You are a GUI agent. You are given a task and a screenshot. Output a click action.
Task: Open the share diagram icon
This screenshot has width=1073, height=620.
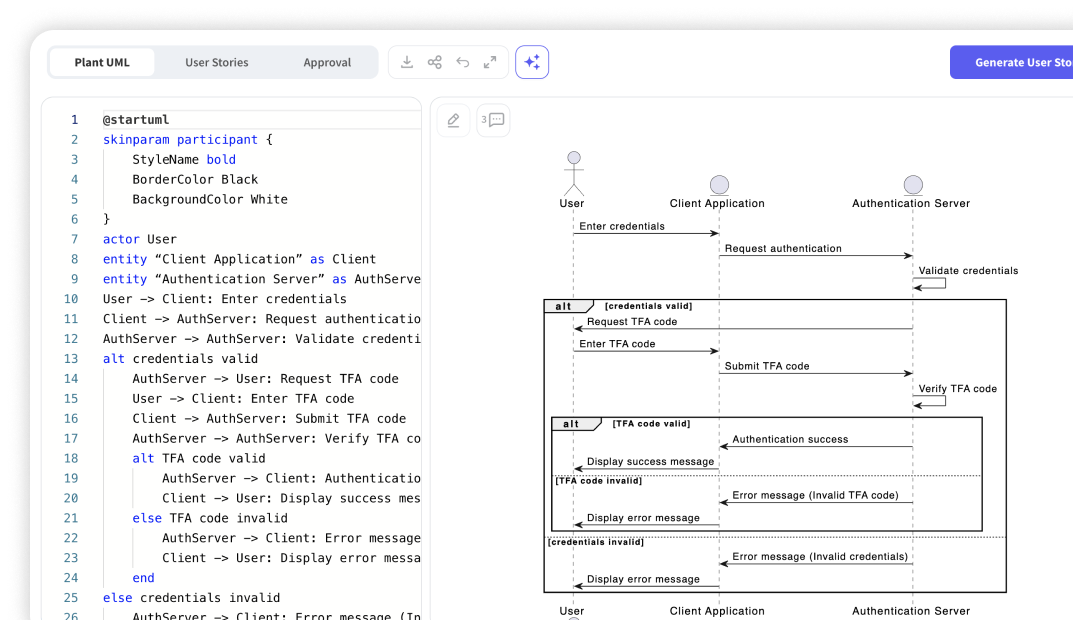(434, 62)
